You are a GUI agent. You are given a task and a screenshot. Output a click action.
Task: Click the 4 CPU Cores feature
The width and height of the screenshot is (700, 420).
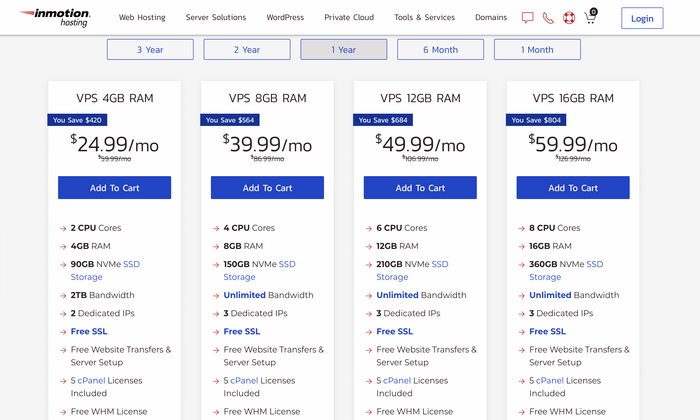pyautogui.click(x=249, y=228)
